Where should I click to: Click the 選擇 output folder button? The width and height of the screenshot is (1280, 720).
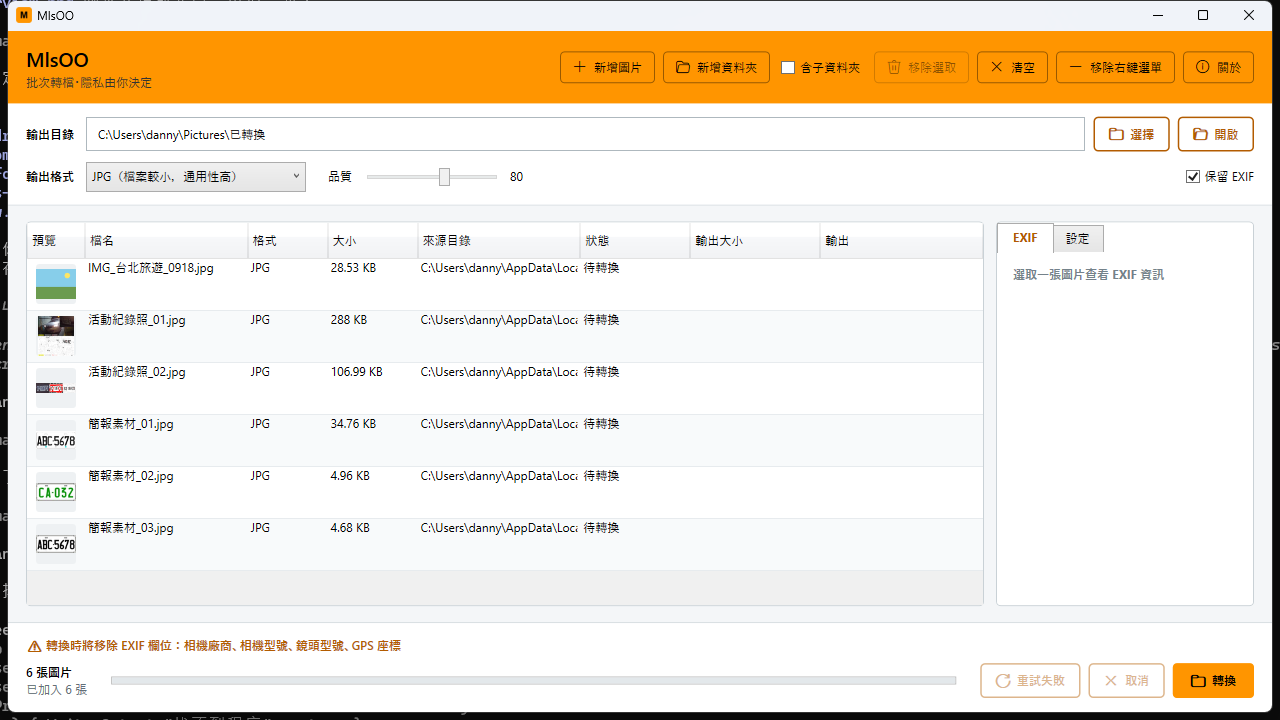(1131, 134)
